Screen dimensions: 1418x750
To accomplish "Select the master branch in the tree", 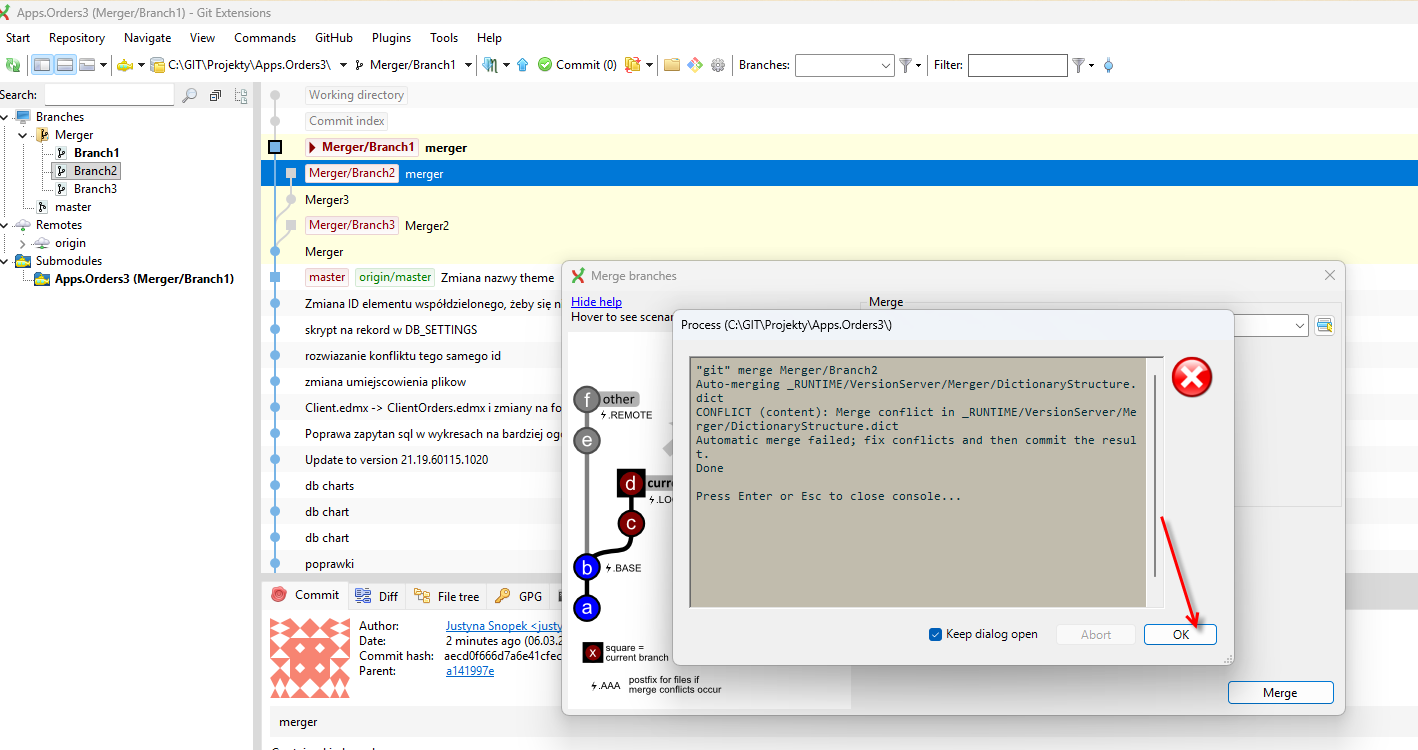I will pos(73,207).
